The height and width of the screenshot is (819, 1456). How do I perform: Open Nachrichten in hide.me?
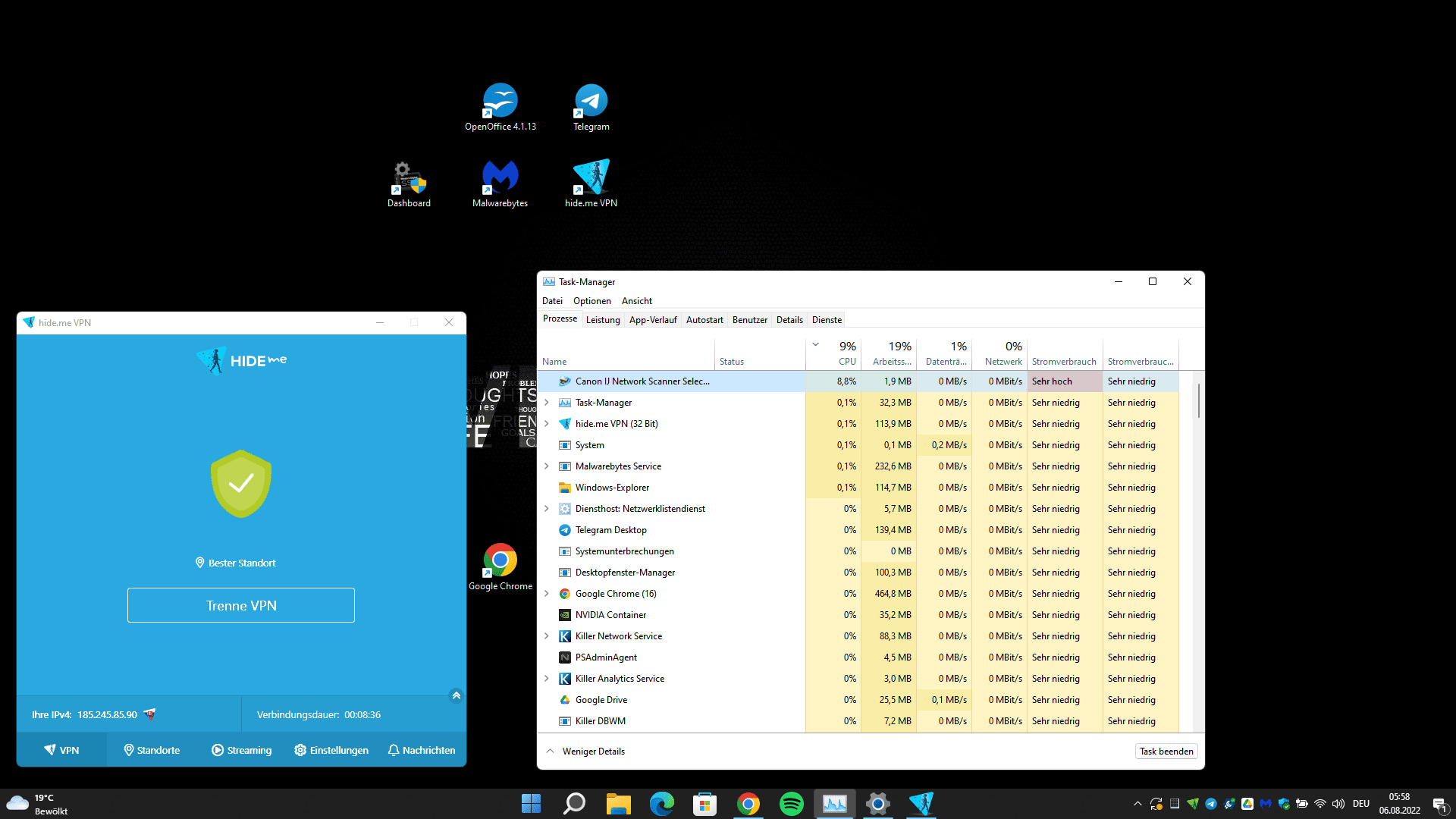tap(422, 750)
